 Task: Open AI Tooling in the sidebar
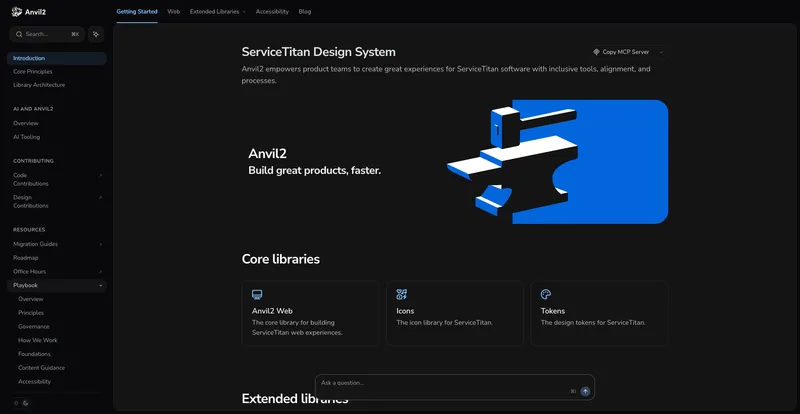tap(27, 137)
